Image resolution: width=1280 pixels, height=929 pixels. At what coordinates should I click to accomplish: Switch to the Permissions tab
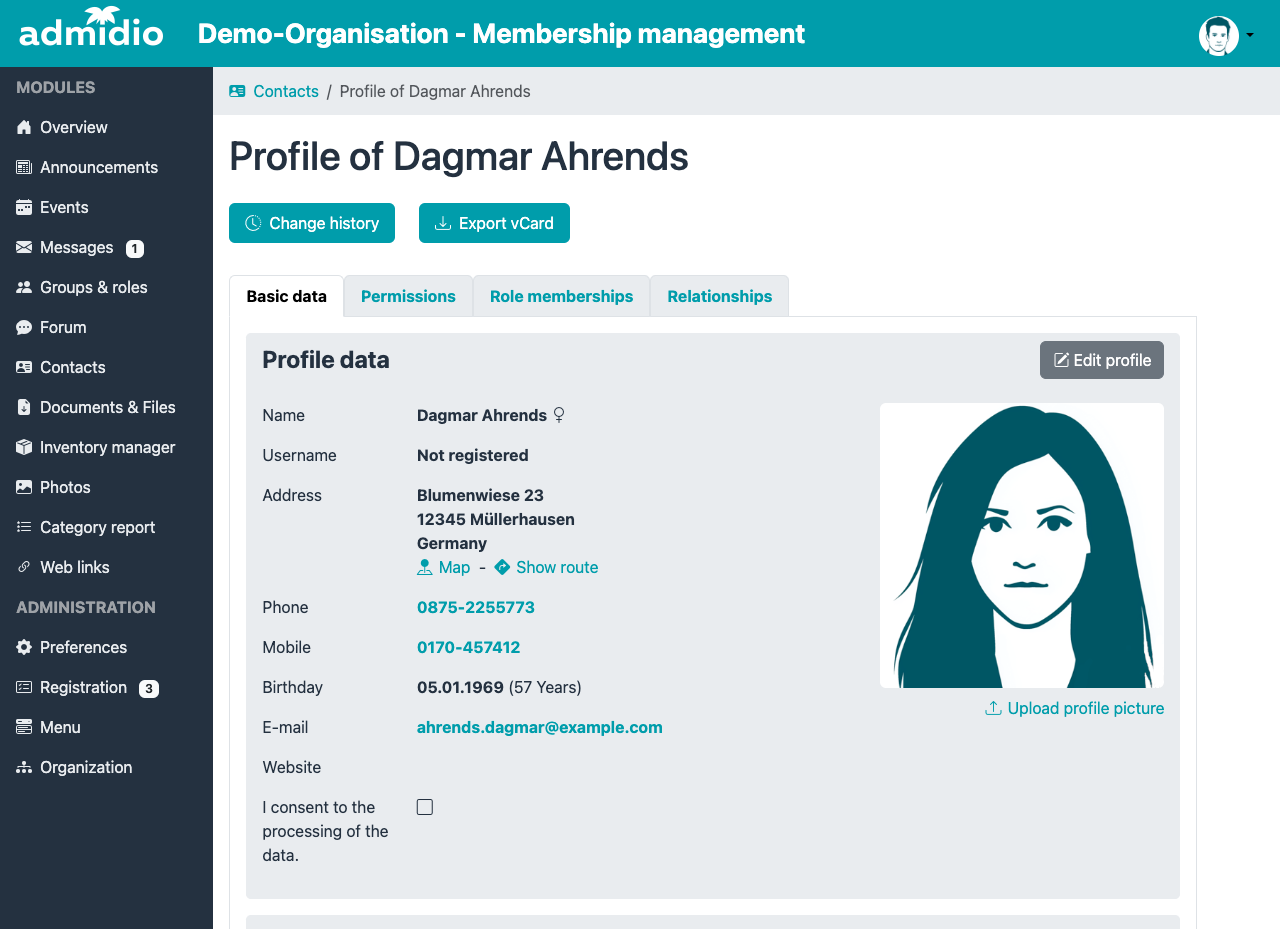click(408, 296)
